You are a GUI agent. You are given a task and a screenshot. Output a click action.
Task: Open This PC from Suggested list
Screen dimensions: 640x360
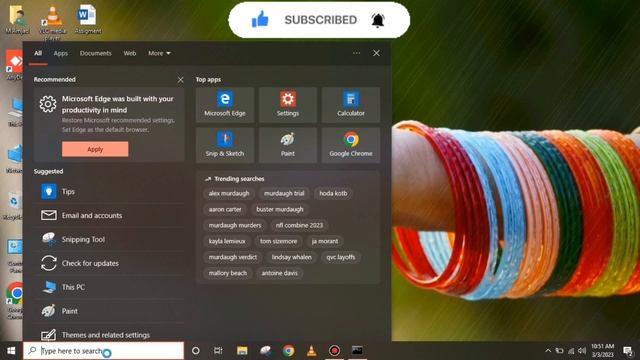click(x=109, y=287)
